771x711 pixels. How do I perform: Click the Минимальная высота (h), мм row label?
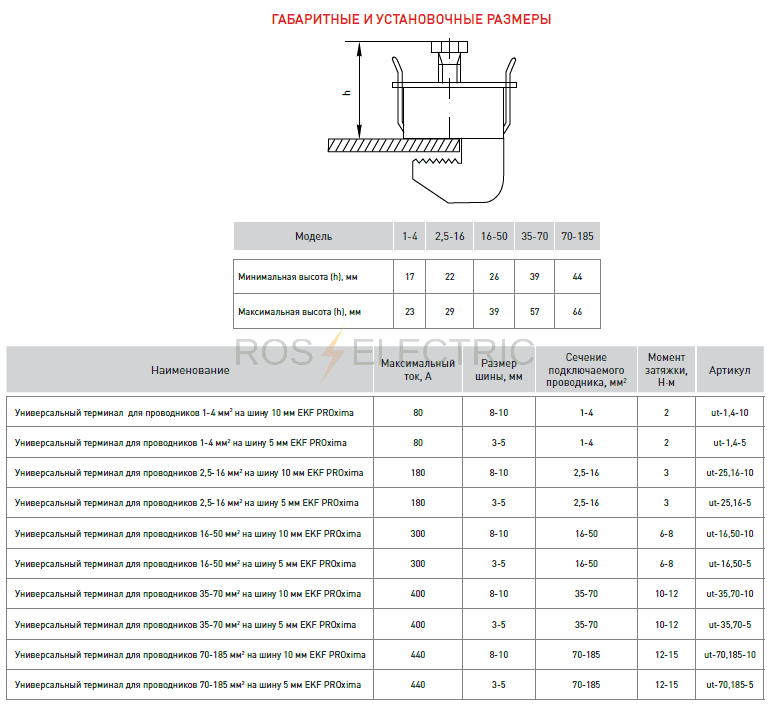tap(298, 277)
